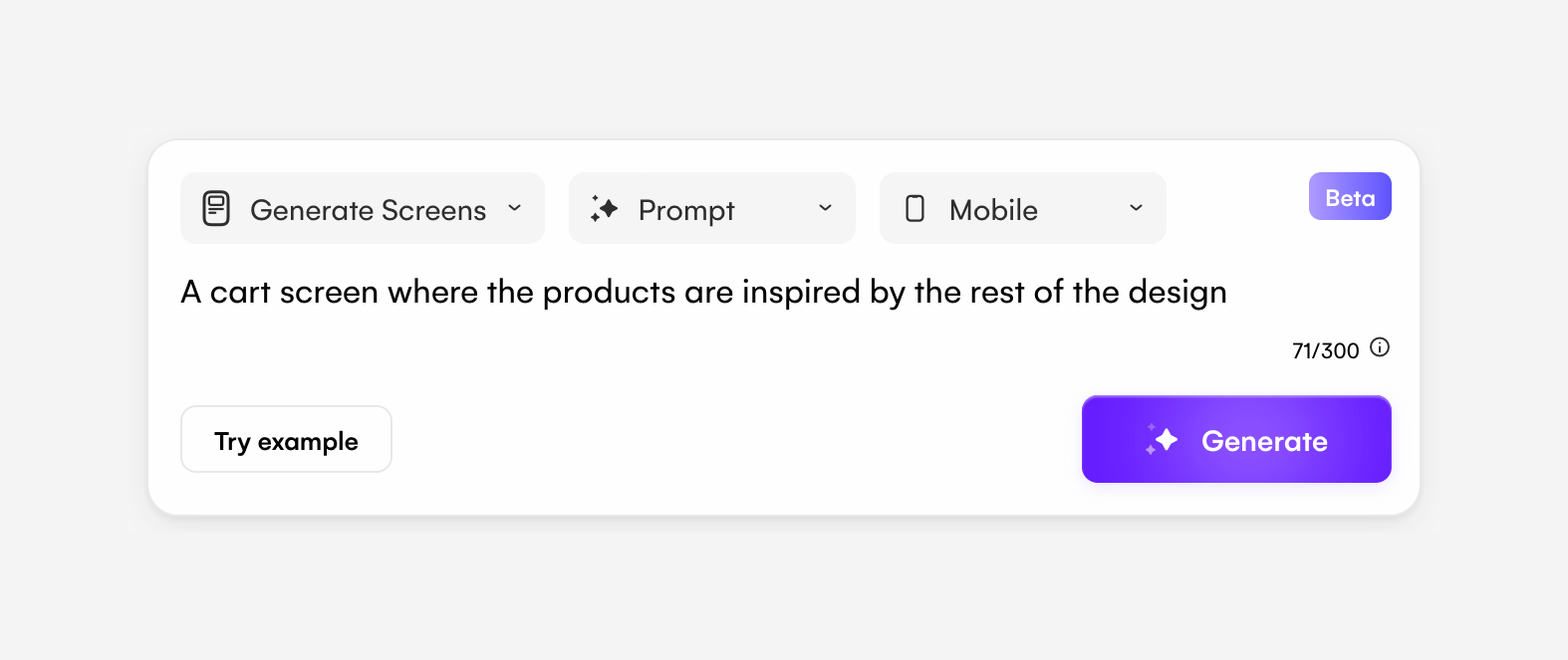Click the info icon near character count
The height and width of the screenshot is (660, 1568).
click(1380, 347)
